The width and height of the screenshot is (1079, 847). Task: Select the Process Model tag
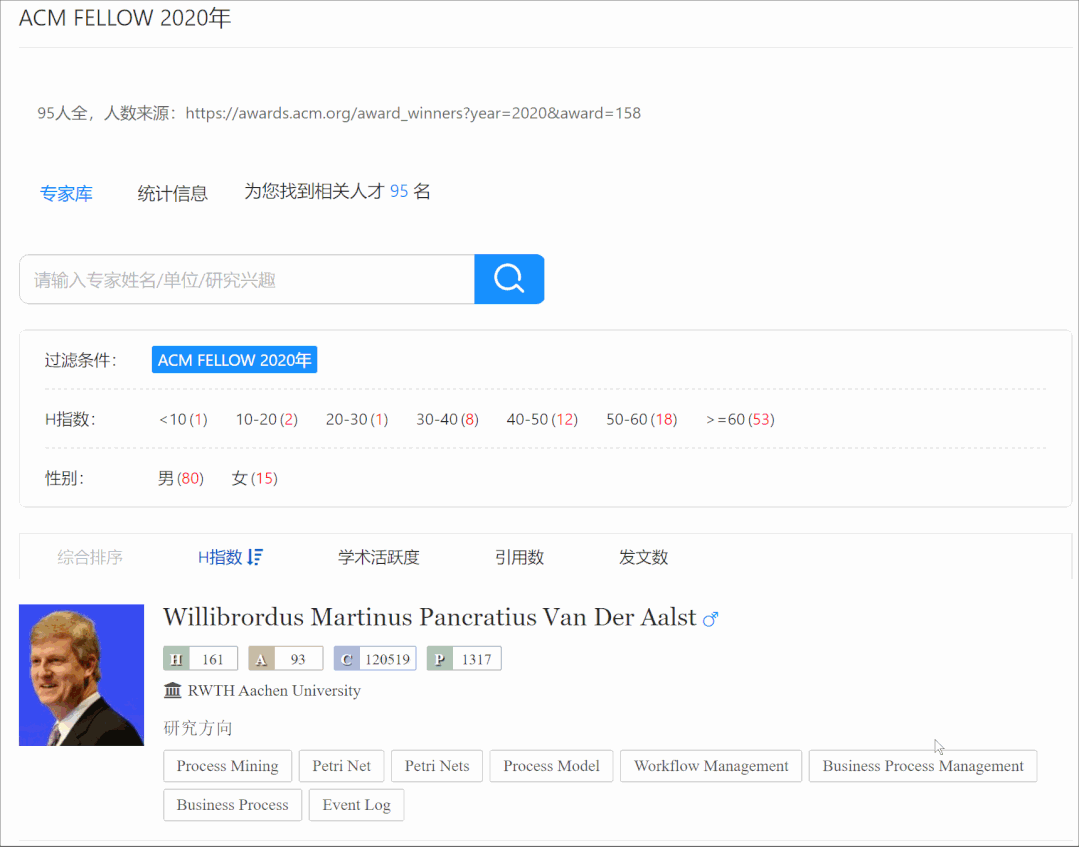pyautogui.click(x=551, y=766)
